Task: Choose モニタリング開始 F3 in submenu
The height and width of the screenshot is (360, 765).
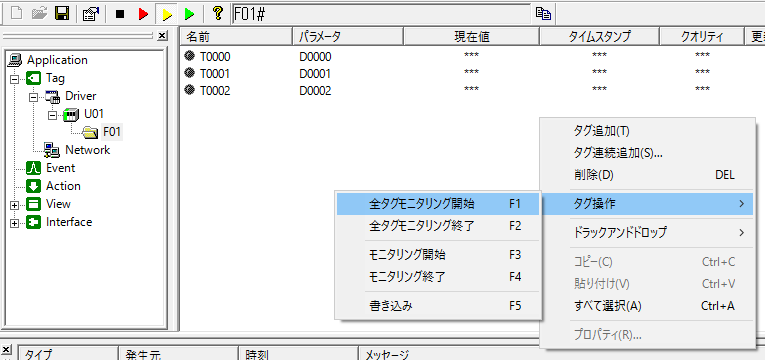Action: [438, 255]
